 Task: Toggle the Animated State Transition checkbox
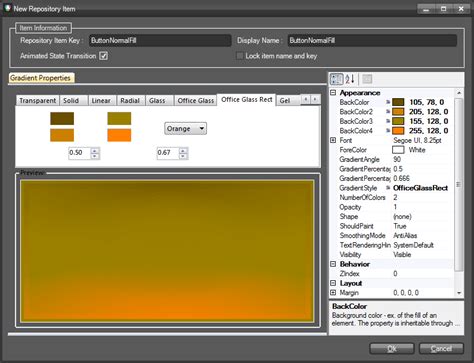[104, 56]
